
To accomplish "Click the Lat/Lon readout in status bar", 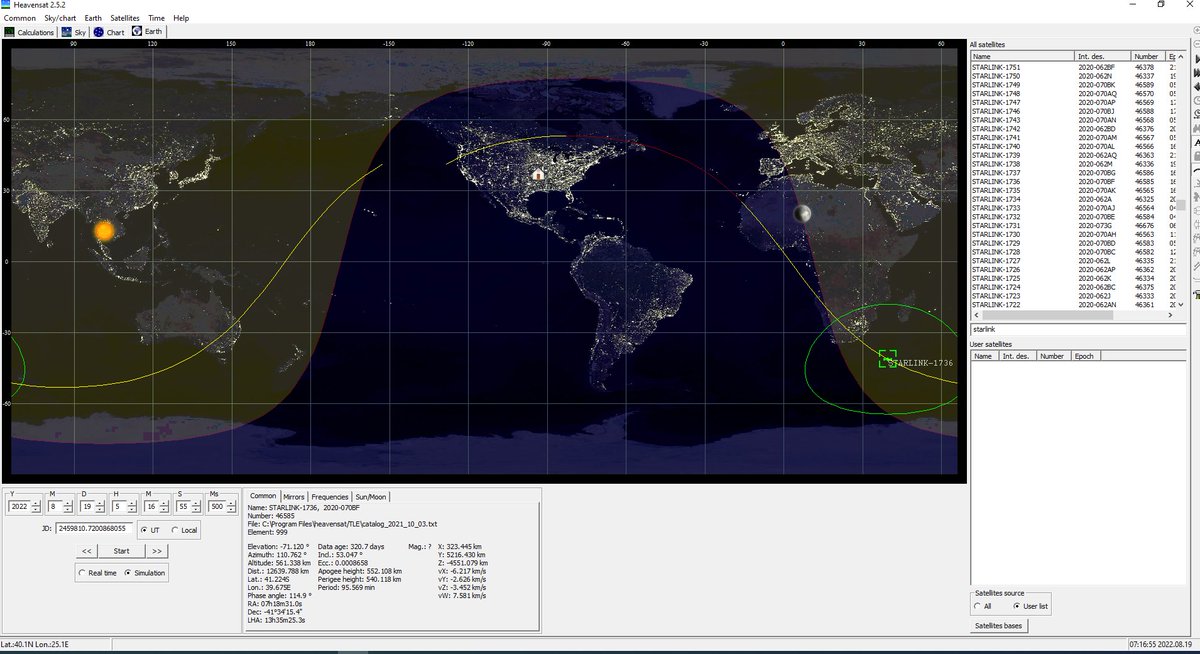I will point(33,646).
